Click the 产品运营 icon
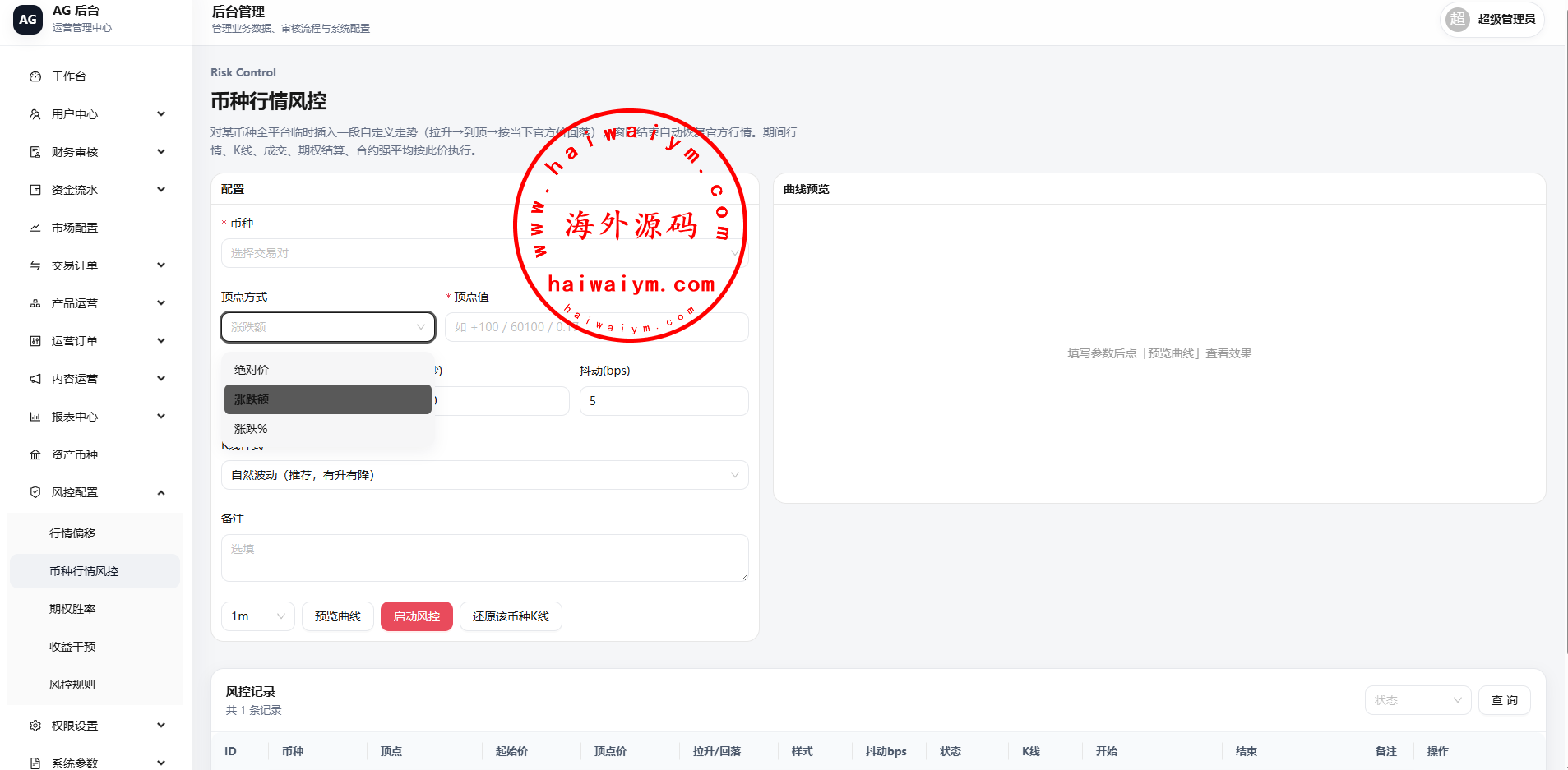 pyautogui.click(x=35, y=303)
